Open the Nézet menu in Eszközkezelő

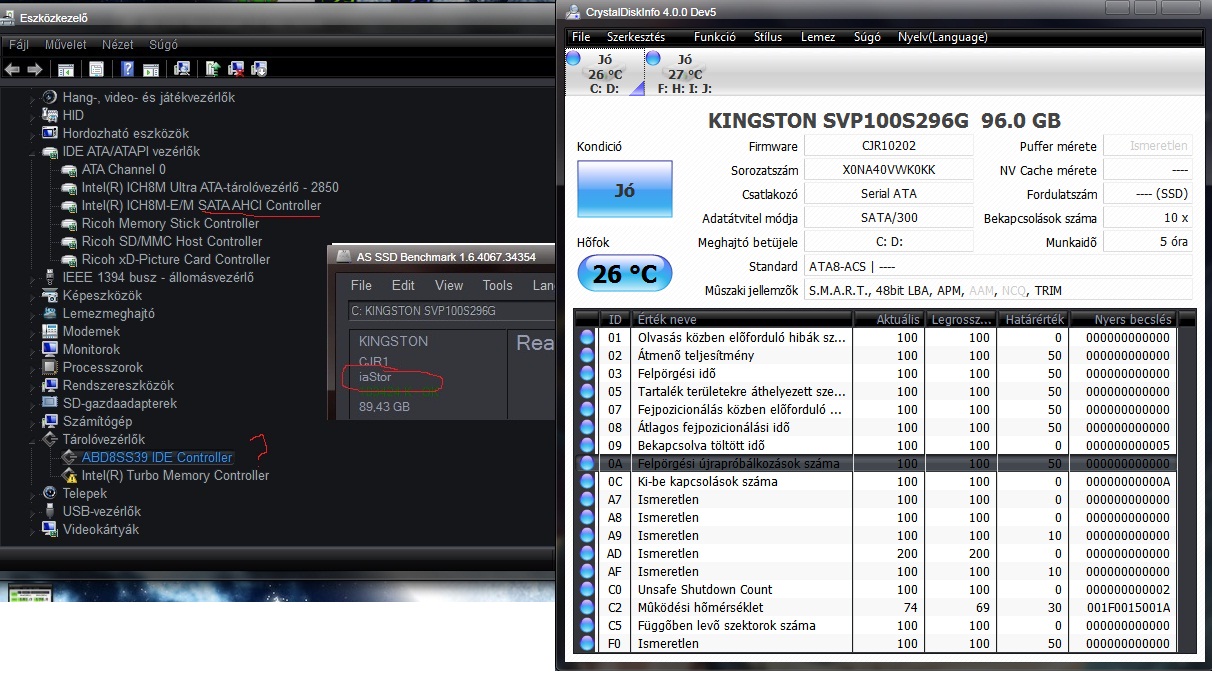[118, 45]
